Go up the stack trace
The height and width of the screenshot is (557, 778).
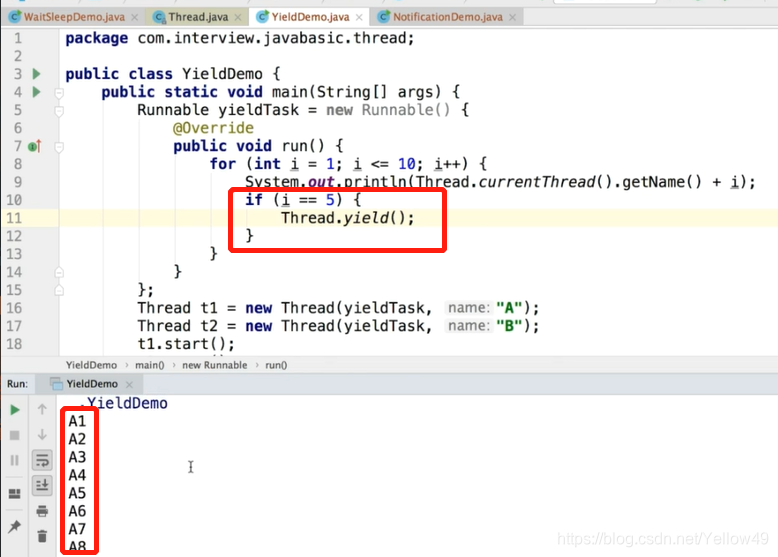(42, 409)
